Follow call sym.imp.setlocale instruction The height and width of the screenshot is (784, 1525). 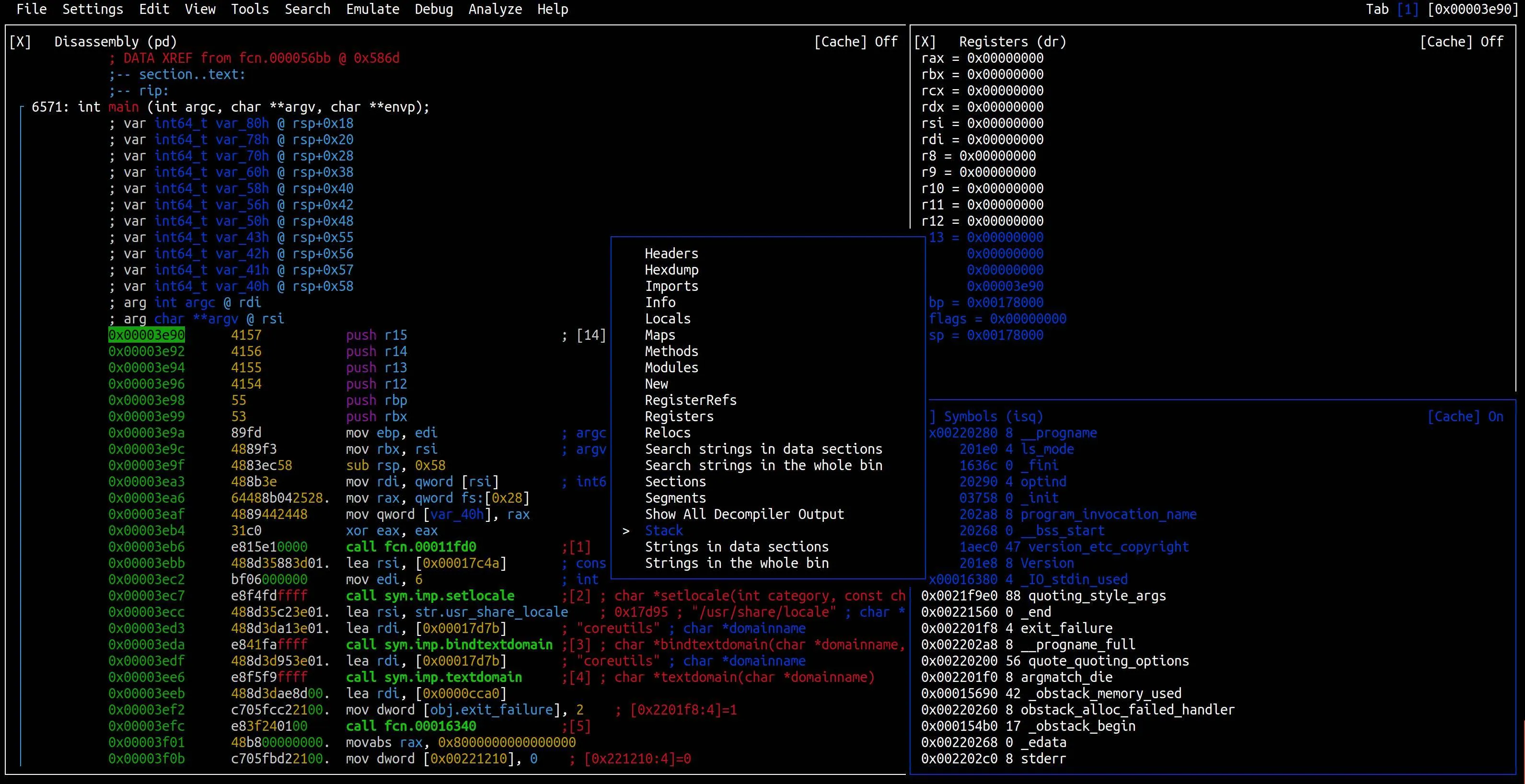coord(430,596)
